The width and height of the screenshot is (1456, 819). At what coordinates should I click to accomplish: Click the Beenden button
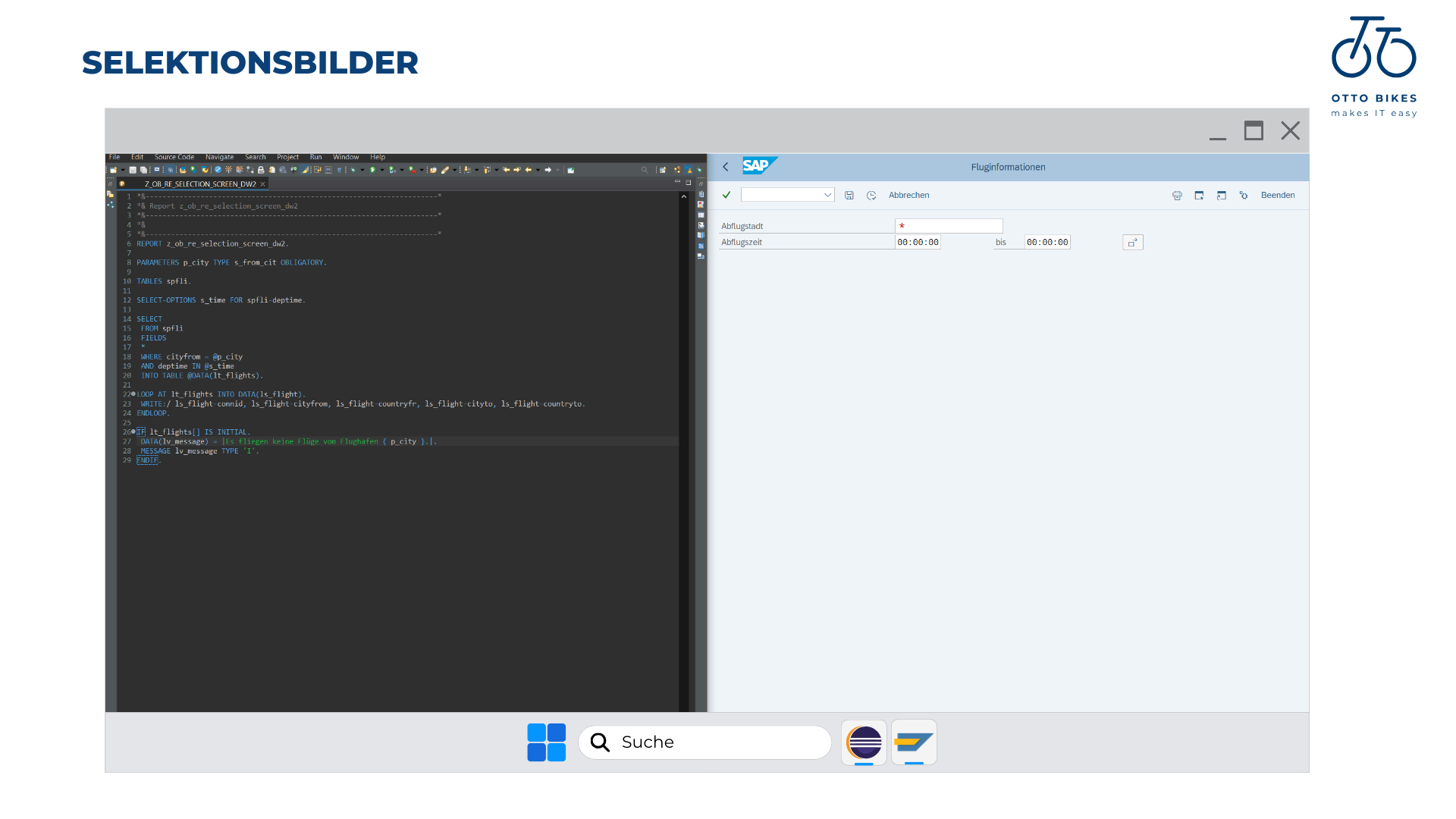coord(1277,196)
